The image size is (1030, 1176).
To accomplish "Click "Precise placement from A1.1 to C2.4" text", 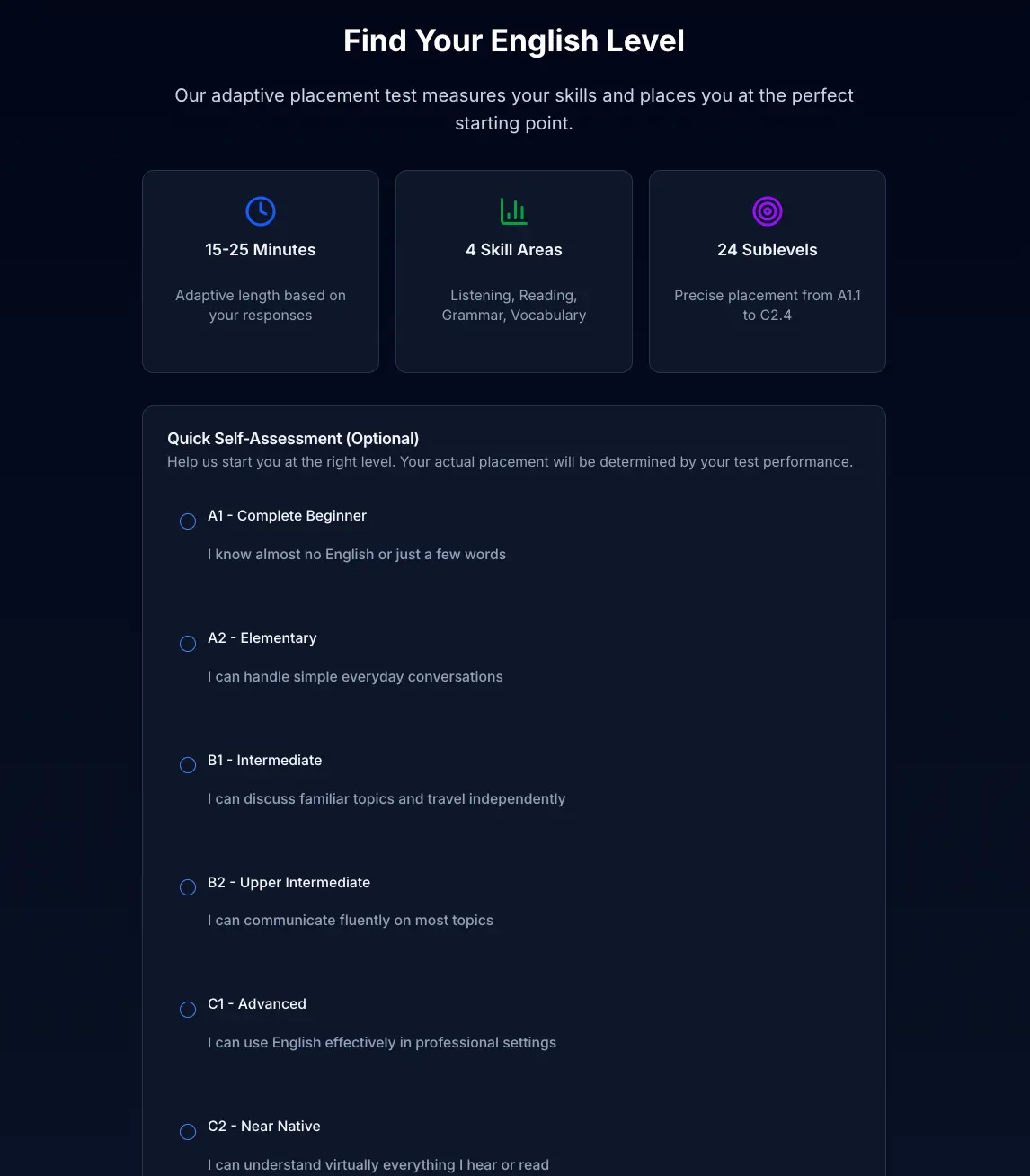I will pyautogui.click(x=768, y=306).
